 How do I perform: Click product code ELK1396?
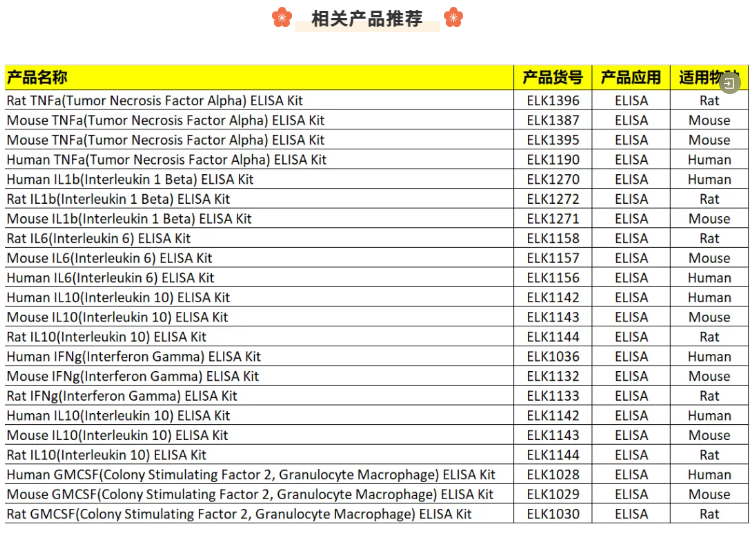point(552,101)
